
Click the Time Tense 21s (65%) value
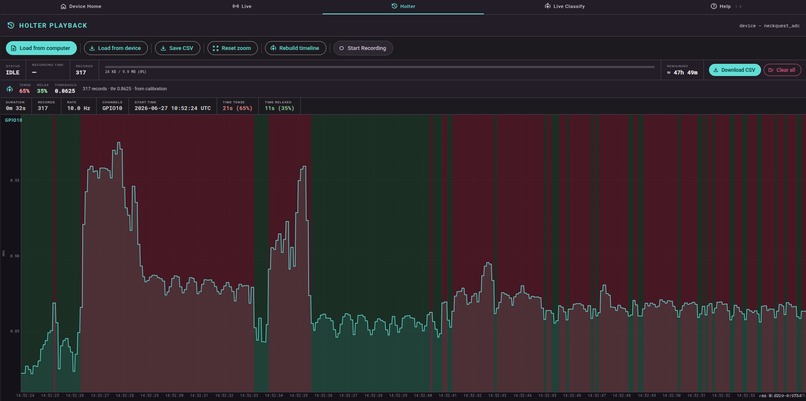237,108
